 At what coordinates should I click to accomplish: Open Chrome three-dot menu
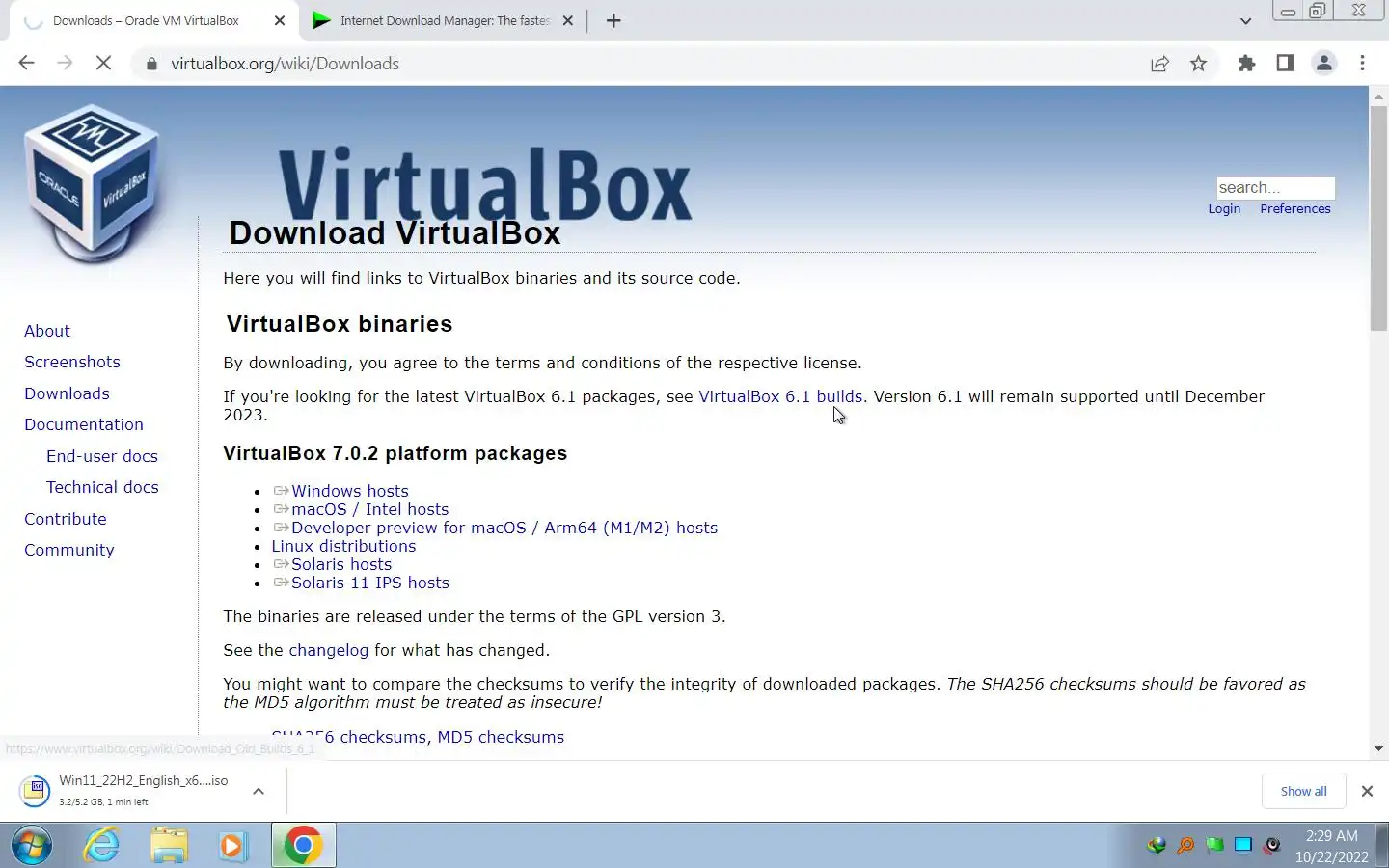[x=1362, y=64]
